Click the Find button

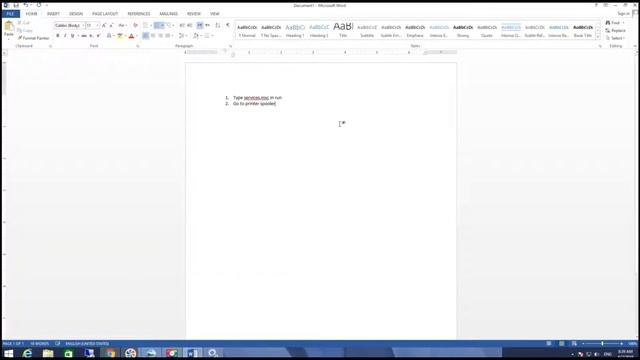[613, 23]
